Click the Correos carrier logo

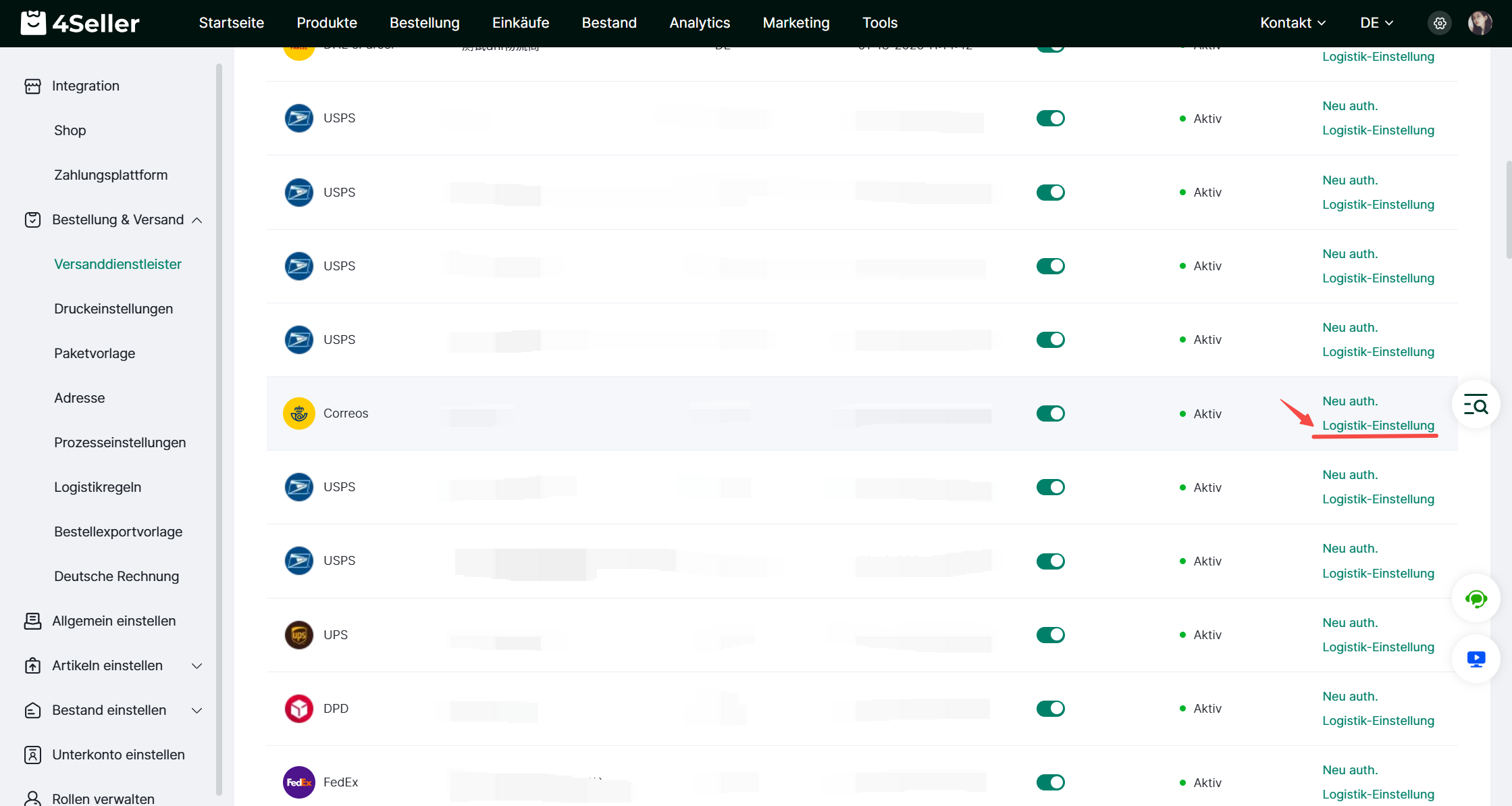[299, 413]
